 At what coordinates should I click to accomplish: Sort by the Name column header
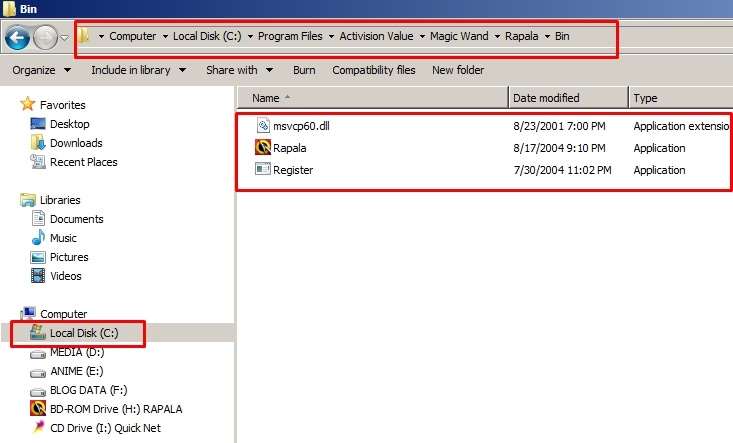pyautogui.click(x=373, y=98)
